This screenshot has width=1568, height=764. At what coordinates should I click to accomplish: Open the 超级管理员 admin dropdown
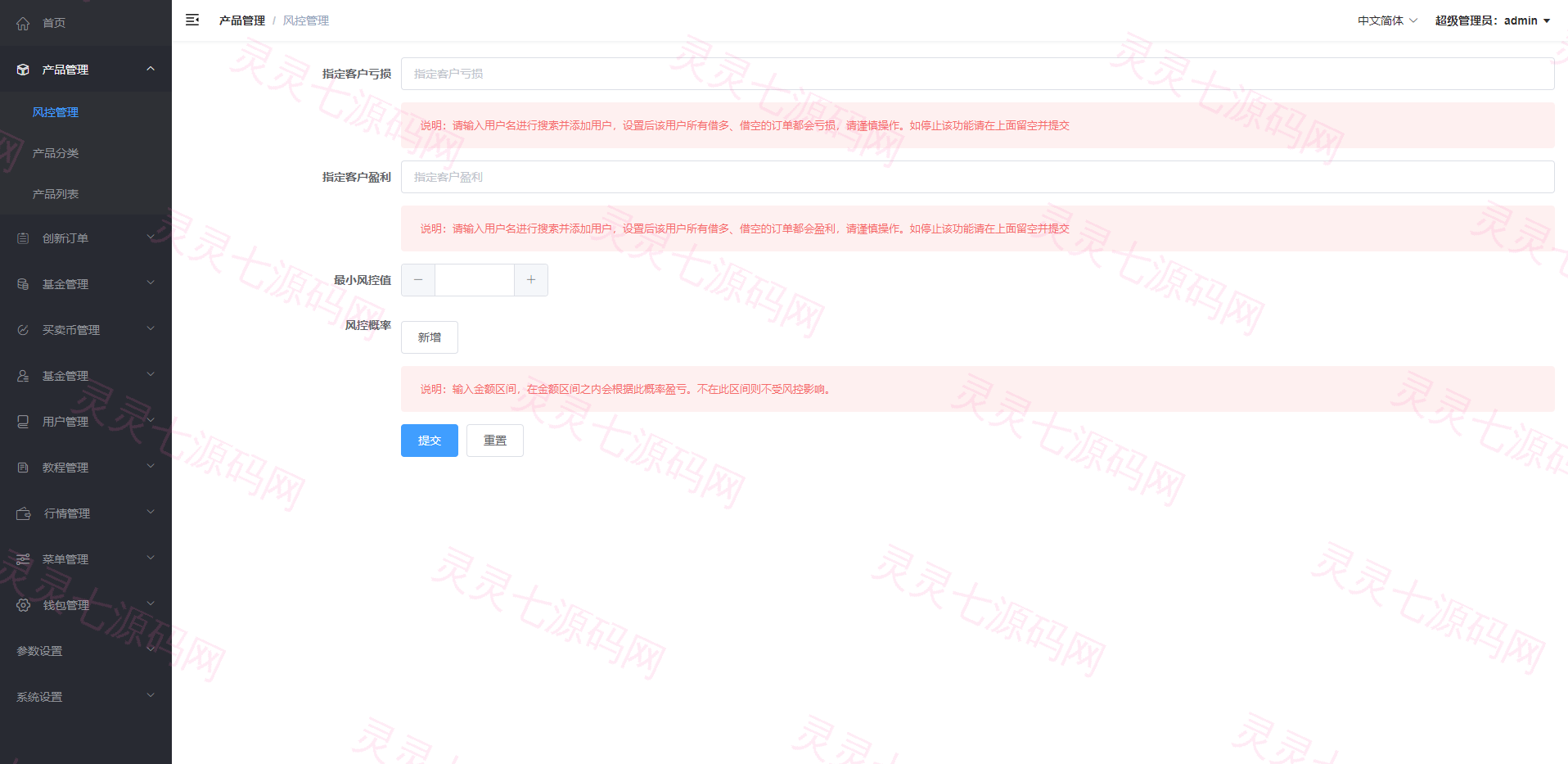click(x=1493, y=20)
